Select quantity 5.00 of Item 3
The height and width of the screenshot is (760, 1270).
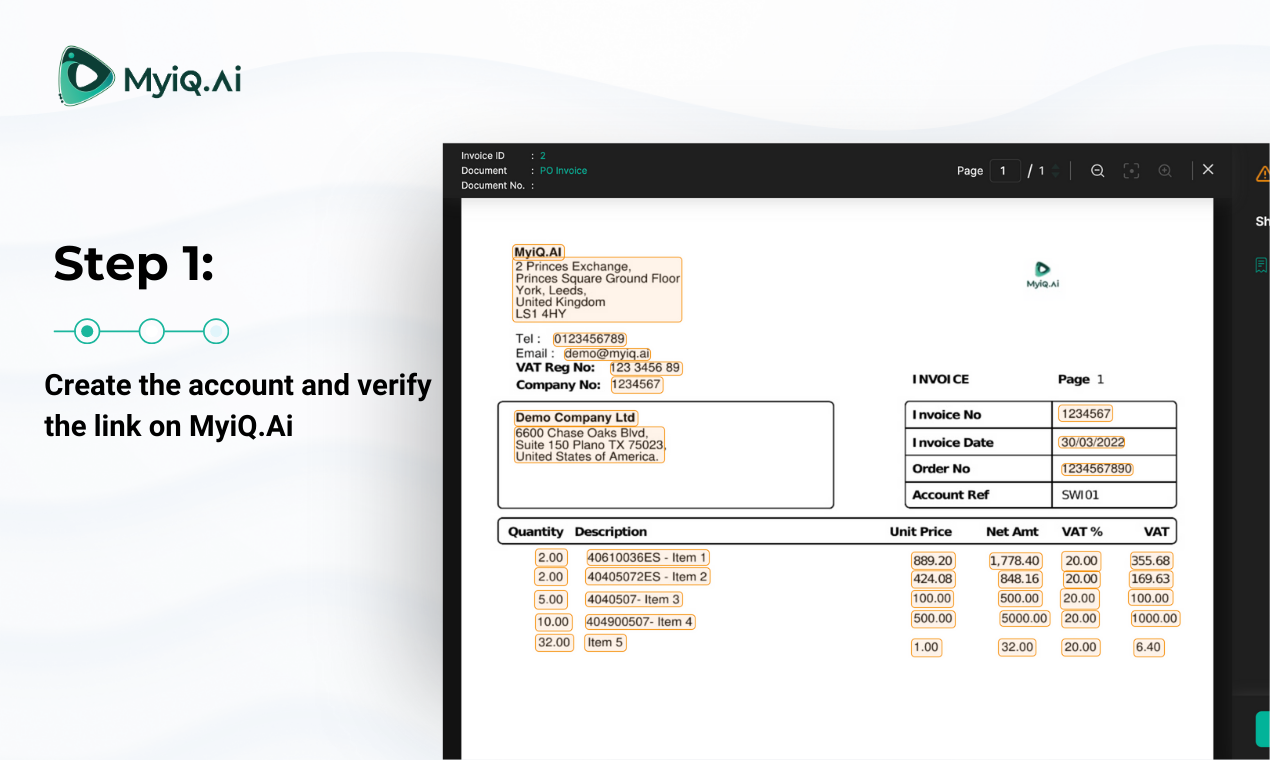(x=551, y=600)
